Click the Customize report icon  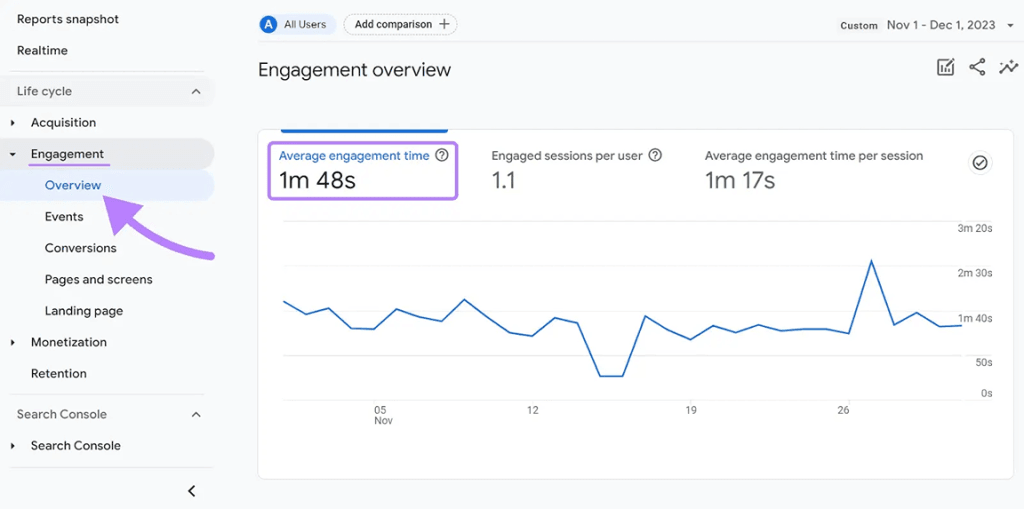[945, 68]
